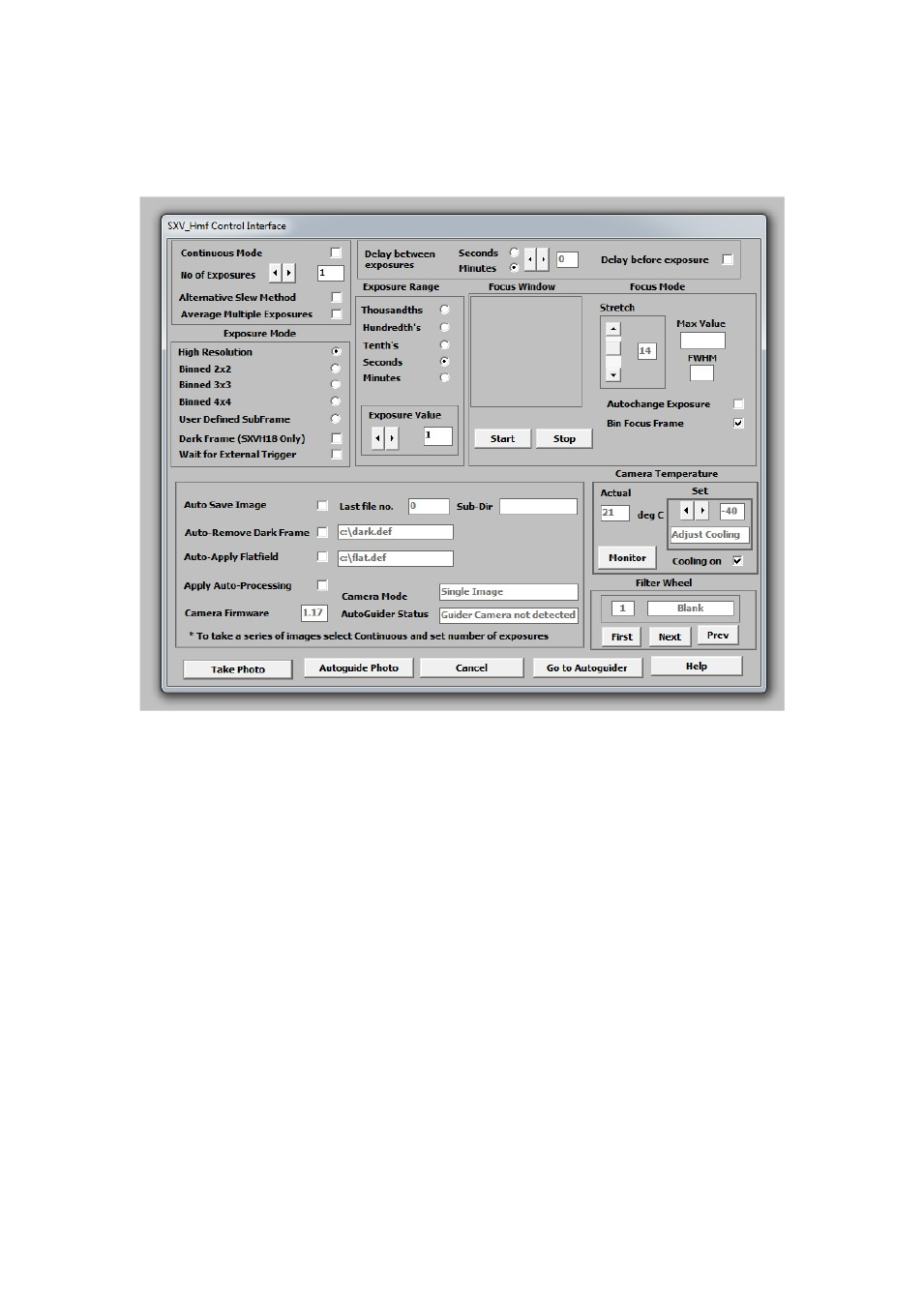924x1306 pixels.
Task: Select Binned 4x4 exposure mode
Action: [x=336, y=401]
